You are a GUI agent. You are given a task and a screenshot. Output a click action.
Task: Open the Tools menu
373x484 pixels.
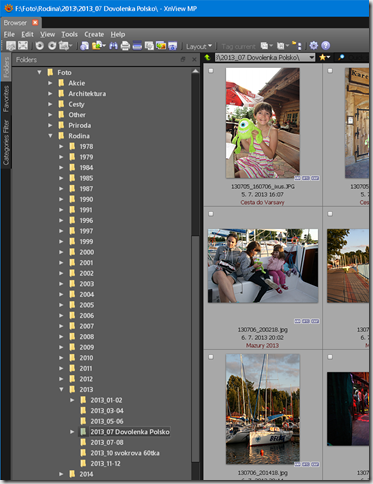pos(69,34)
